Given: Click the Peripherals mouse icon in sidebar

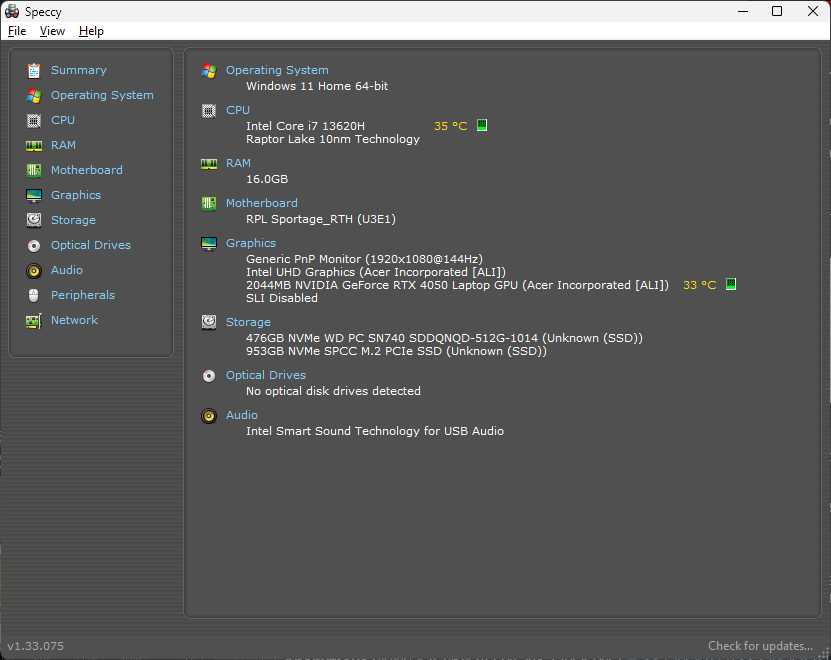Looking at the screenshot, I should tap(33, 295).
